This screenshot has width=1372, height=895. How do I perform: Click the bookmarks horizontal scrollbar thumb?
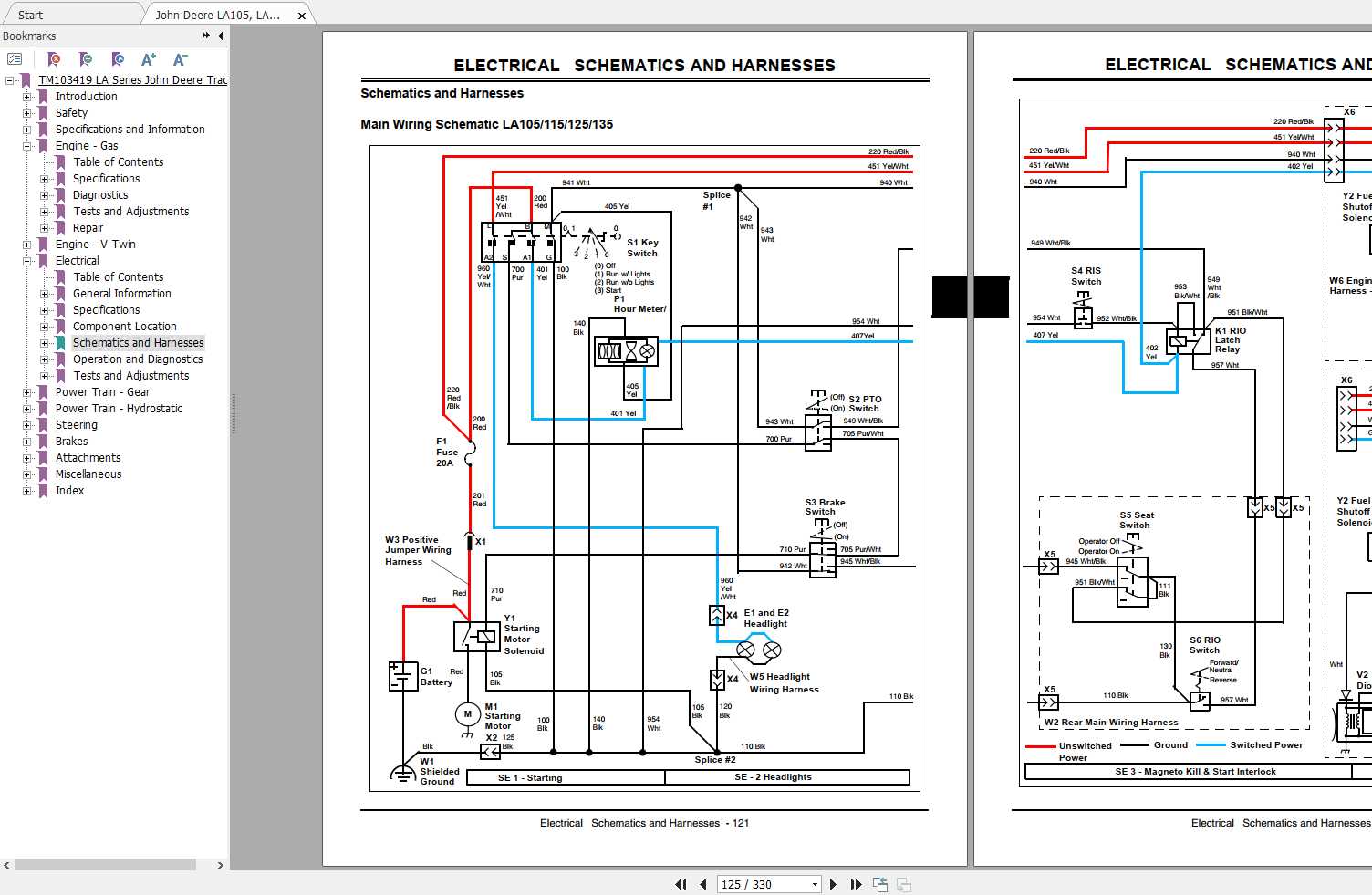click(x=105, y=865)
